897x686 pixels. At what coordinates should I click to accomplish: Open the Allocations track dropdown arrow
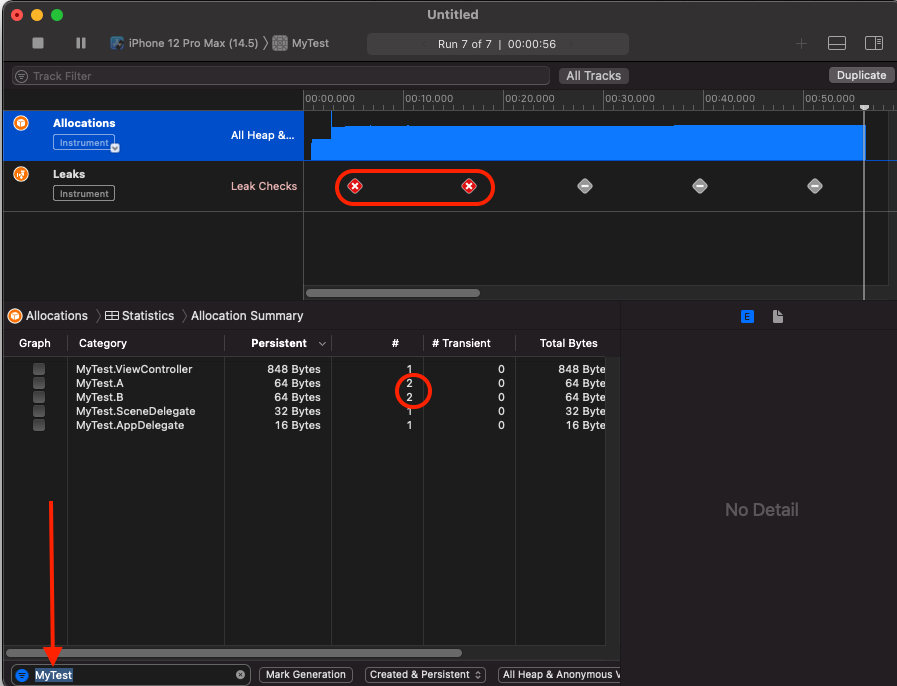(x=115, y=148)
